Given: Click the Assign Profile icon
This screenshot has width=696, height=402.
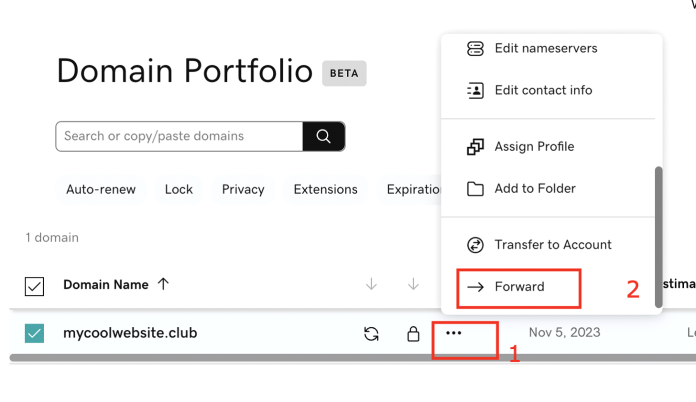Looking at the screenshot, I should [475, 146].
